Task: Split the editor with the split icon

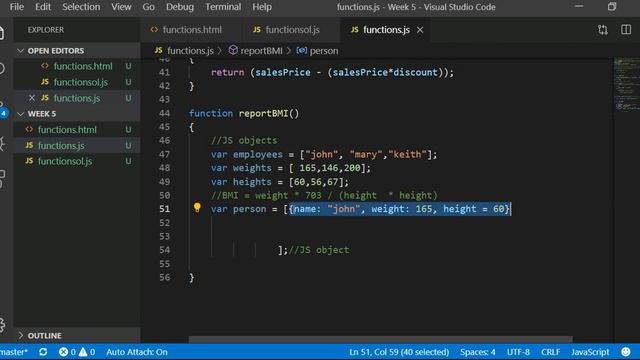Action: pyautogui.click(x=626, y=30)
